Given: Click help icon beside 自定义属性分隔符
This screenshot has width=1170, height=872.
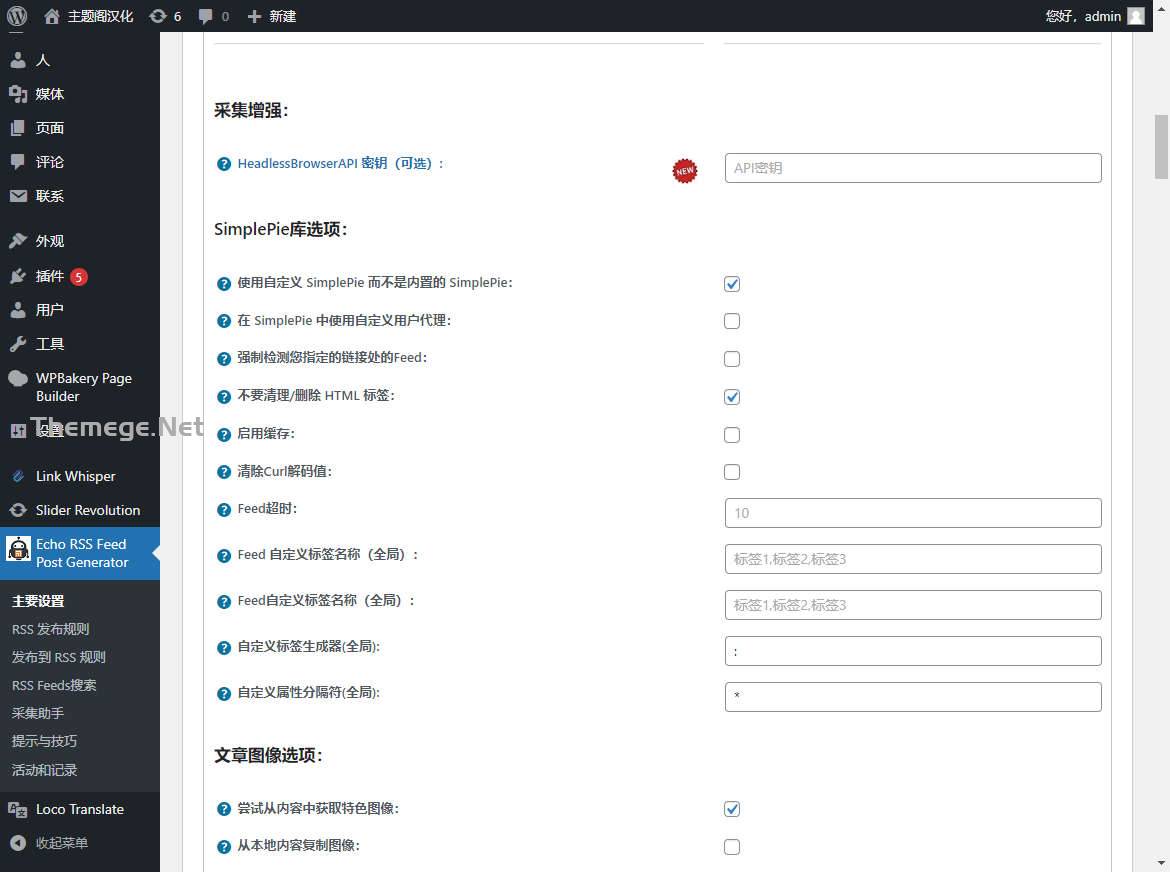Looking at the screenshot, I should [224, 694].
